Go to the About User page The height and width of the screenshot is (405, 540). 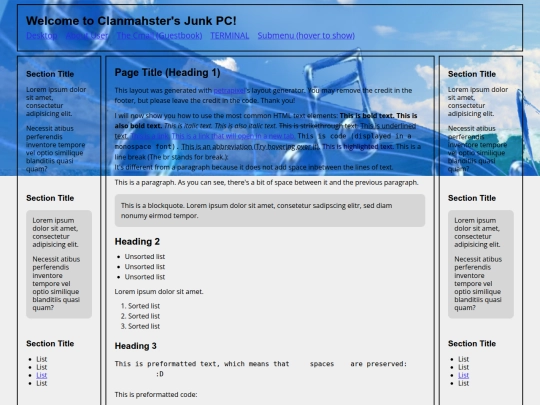[87, 35]
